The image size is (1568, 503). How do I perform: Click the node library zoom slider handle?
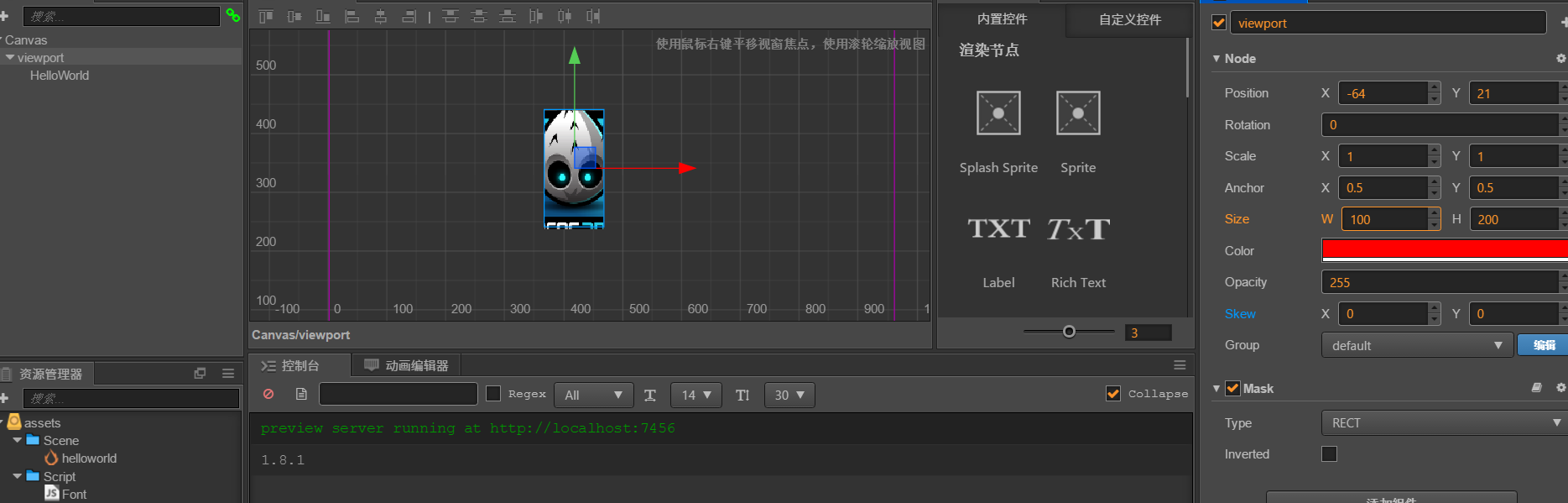click(x=1069, y=332)
